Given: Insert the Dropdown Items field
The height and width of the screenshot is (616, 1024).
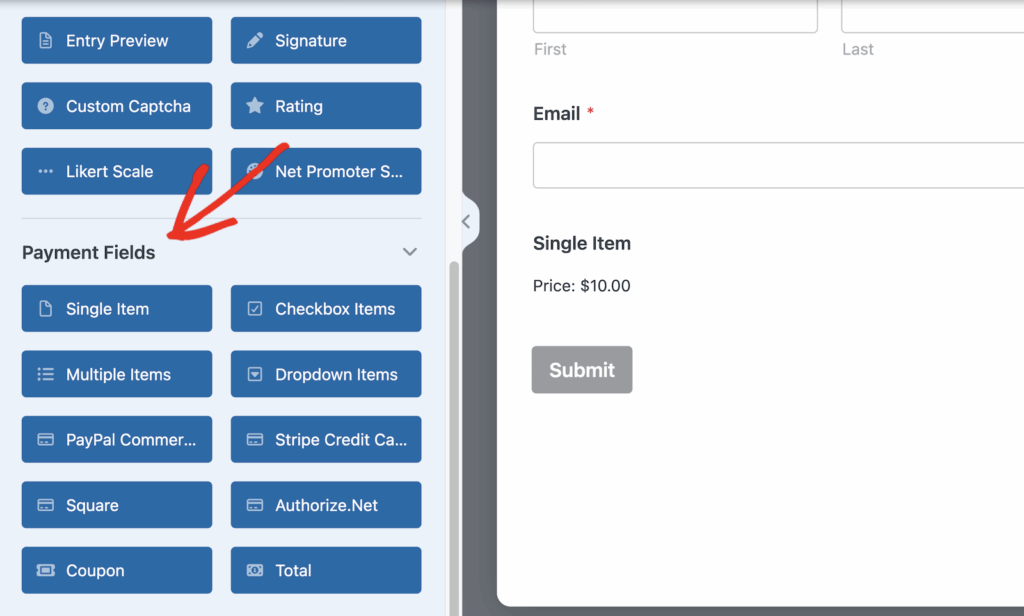Looking at the screenshot, I should pos(326,374).
